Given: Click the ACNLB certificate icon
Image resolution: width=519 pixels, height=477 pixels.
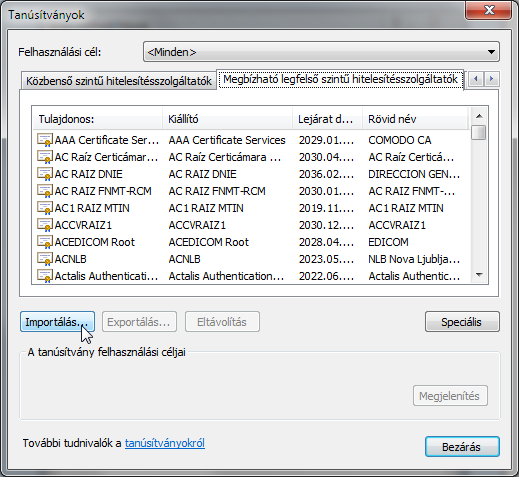Looking at the screenshot, I should coord(45,259).
